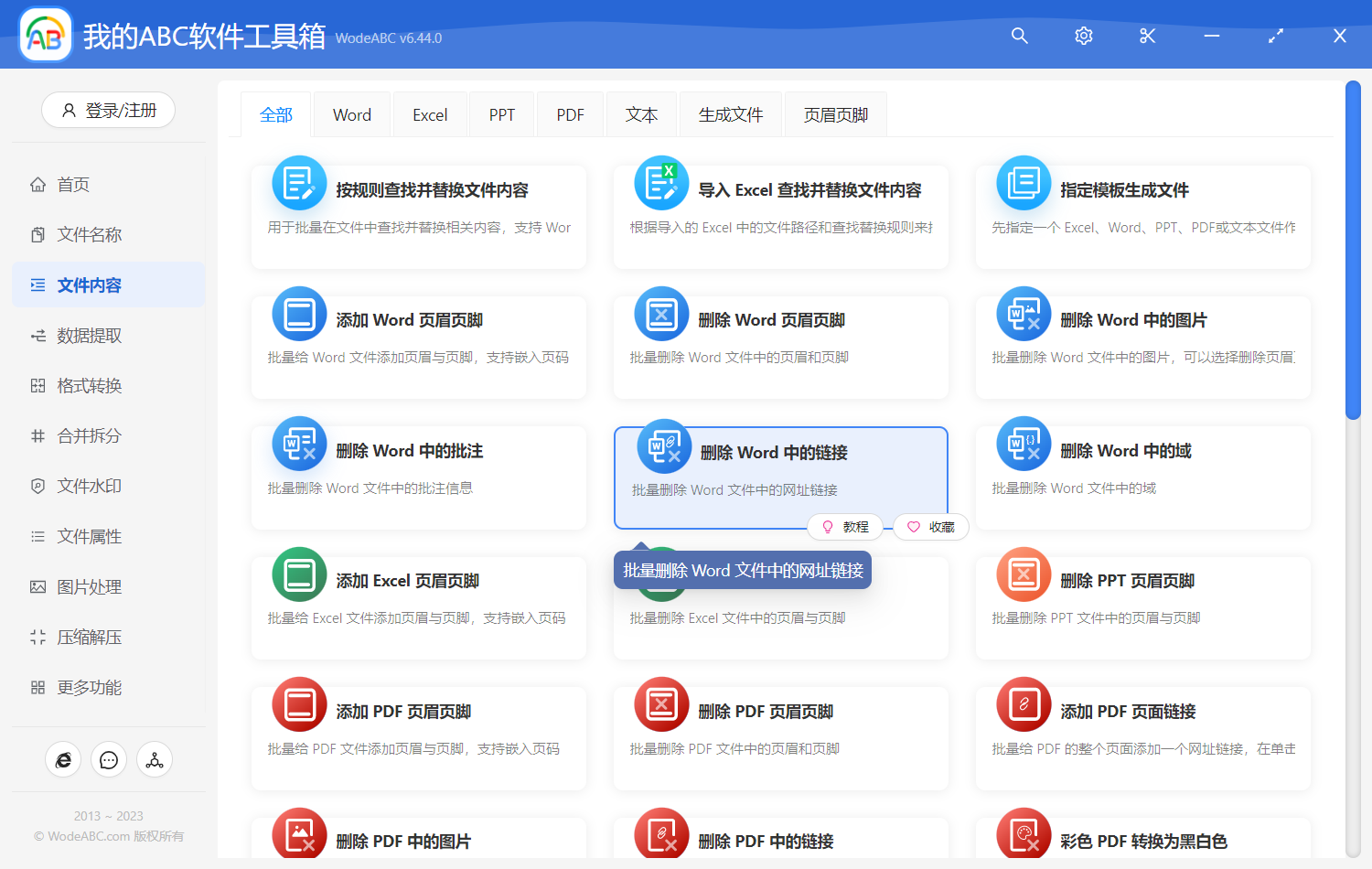Image resolution: width=1372 pixels, height=869 pixels.
Task: Select the 删除 Word 中的域 tool icon
Action: (x=1023, y=443)
